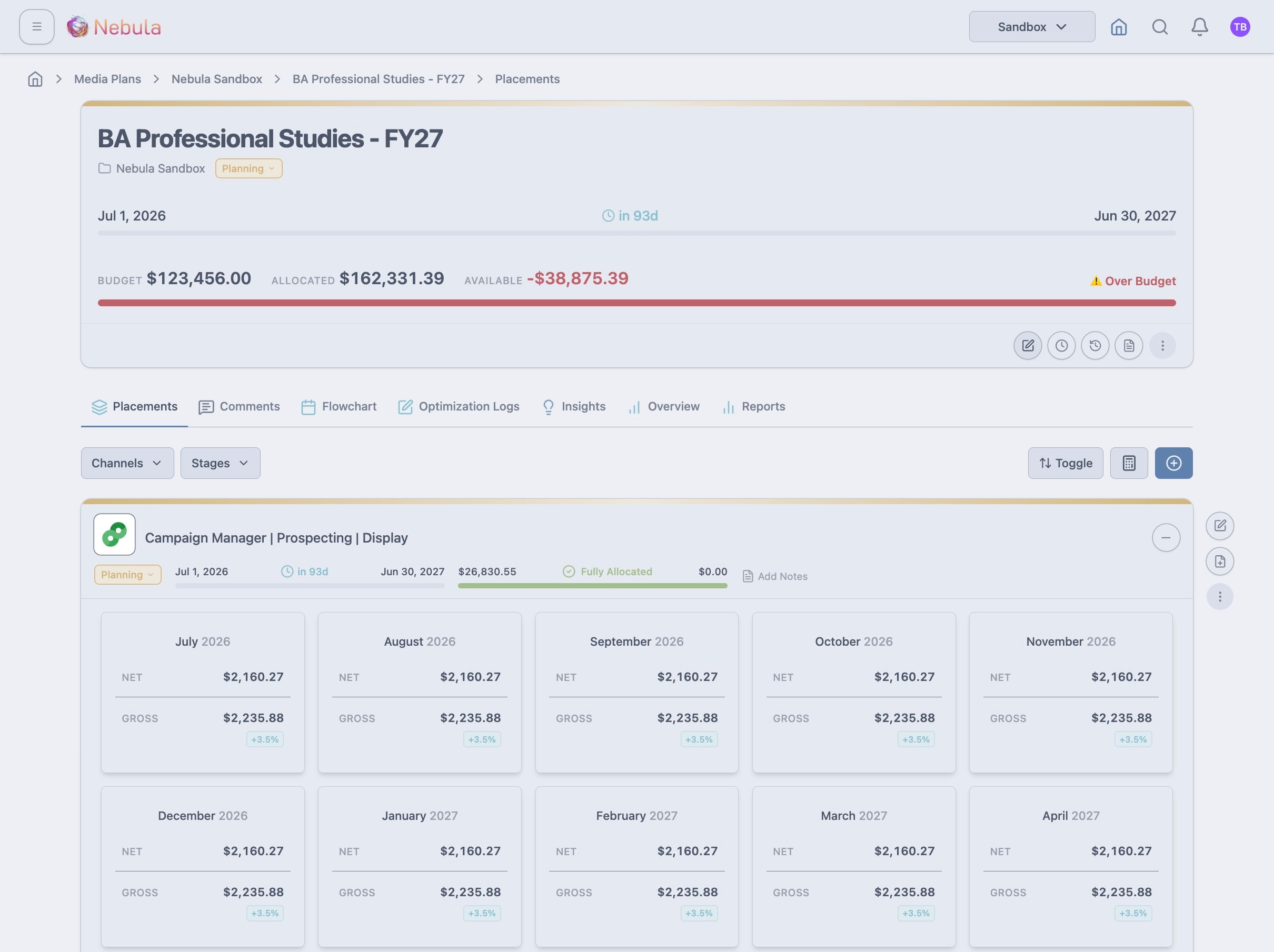The image size is (1274, 952).
Task: Open the Sandbox environment dropdown
Action: pos(1031,26)
